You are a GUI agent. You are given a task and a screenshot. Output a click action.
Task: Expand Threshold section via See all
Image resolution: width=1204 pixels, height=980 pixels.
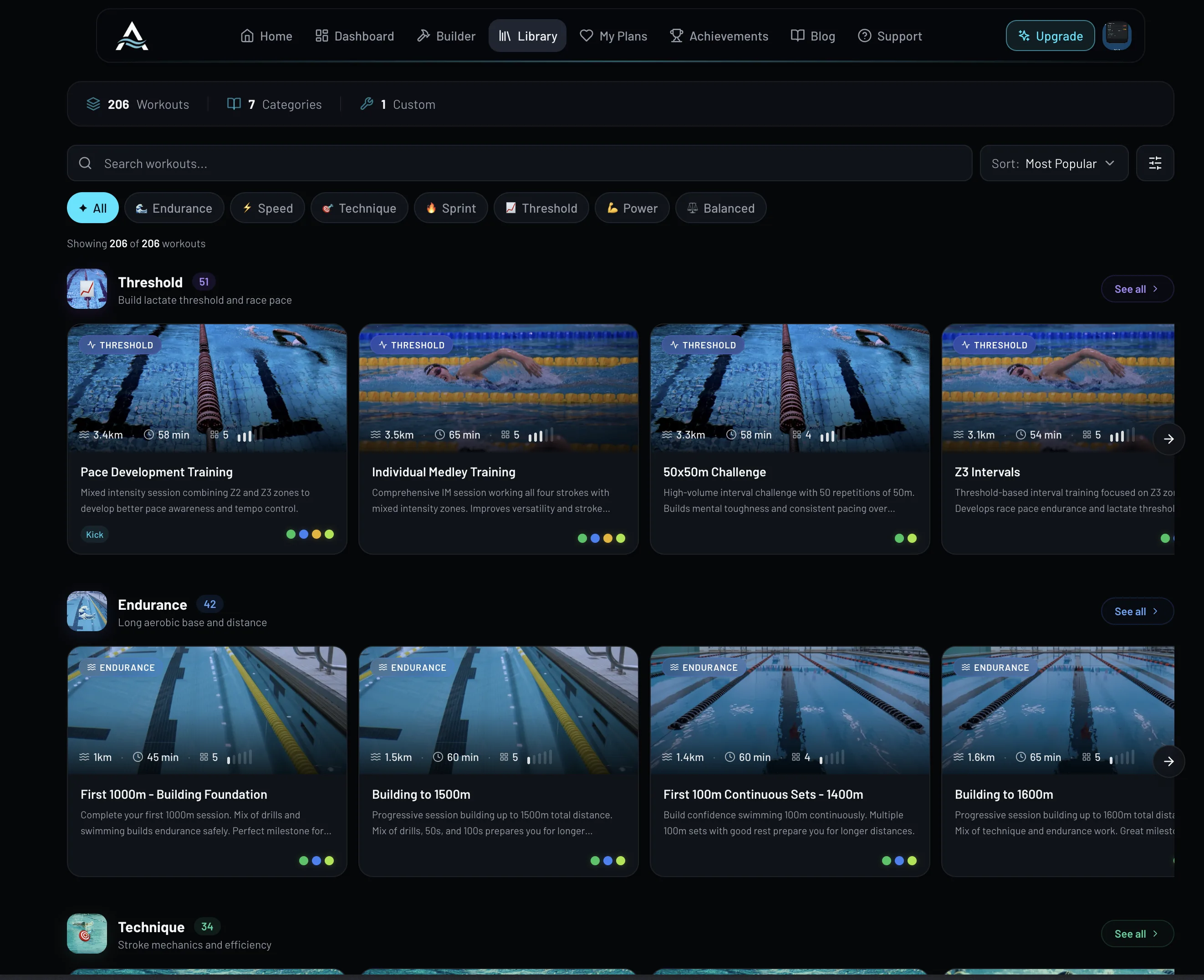click(x=1137, y=289)
